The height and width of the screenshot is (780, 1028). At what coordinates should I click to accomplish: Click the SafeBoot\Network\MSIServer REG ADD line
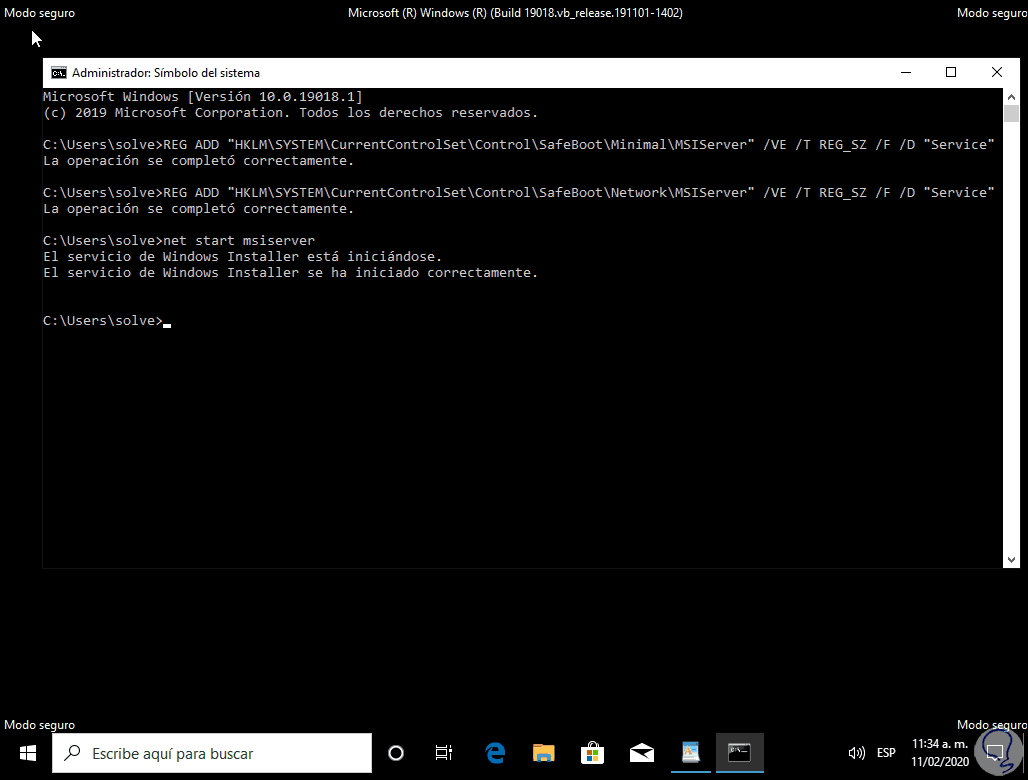pos(519,193)
